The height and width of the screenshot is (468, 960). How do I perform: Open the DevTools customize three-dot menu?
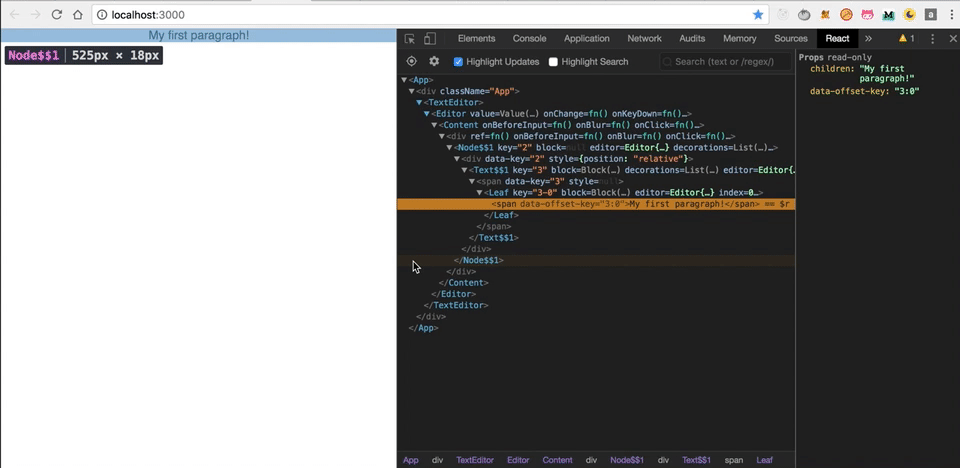point(932,39)
